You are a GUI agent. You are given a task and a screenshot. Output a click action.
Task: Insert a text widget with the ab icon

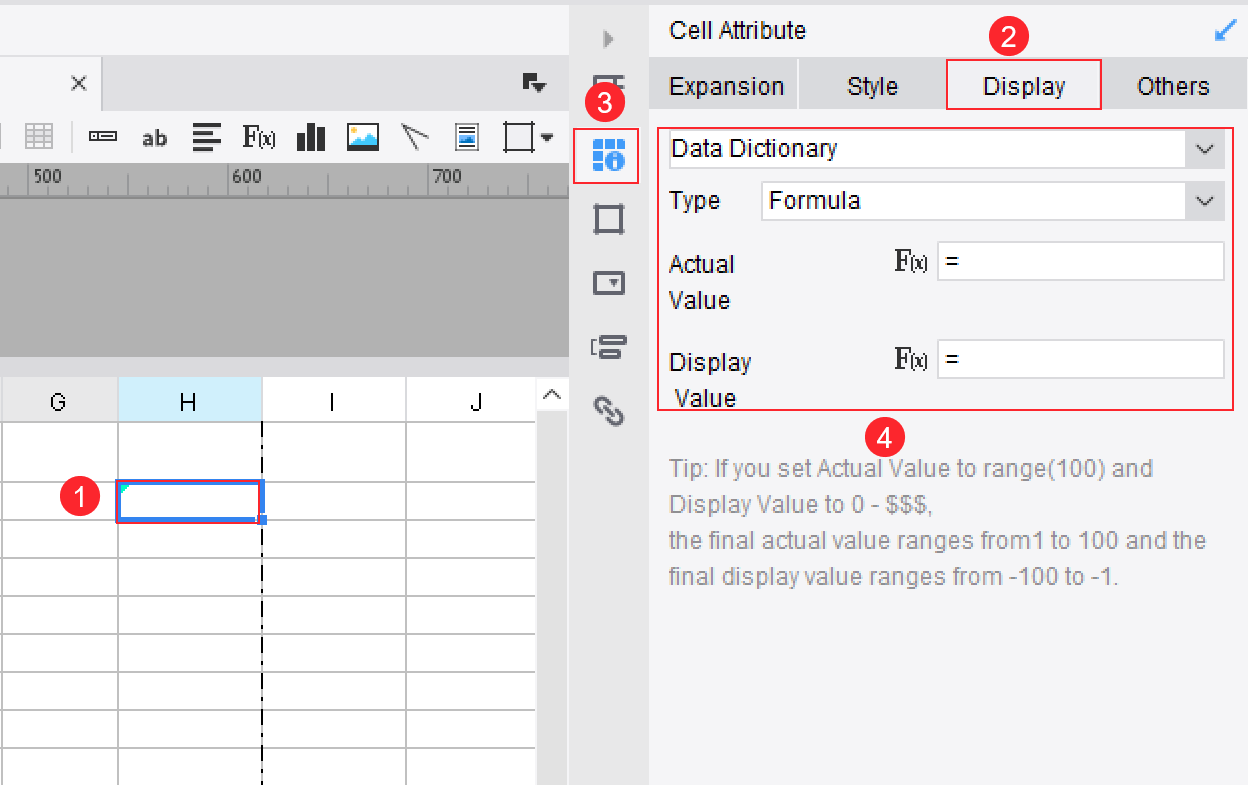point(155,137)
